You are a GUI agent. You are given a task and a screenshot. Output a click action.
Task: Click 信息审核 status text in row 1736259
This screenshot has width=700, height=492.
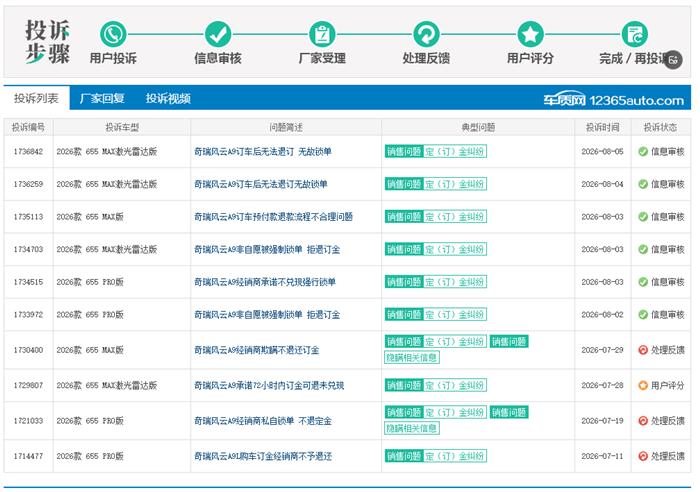tap(667, 184)
